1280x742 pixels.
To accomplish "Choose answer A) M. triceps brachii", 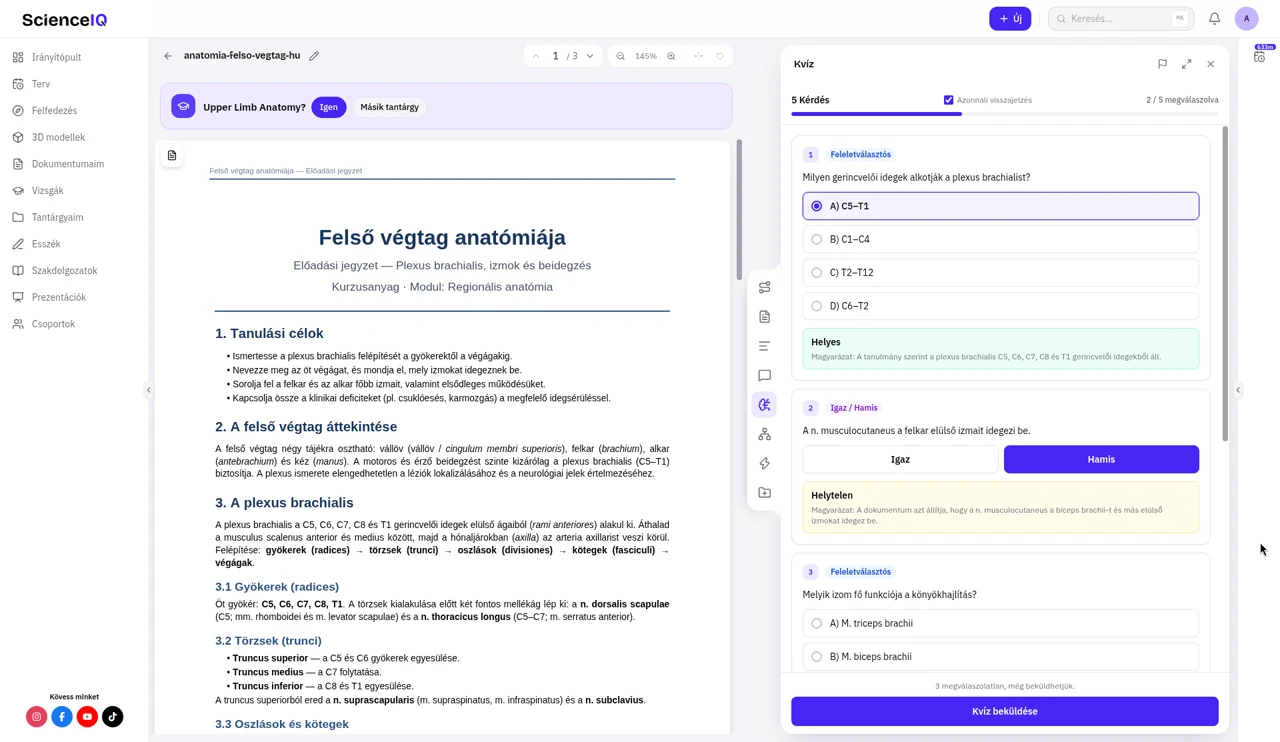I will (1000, 623).
